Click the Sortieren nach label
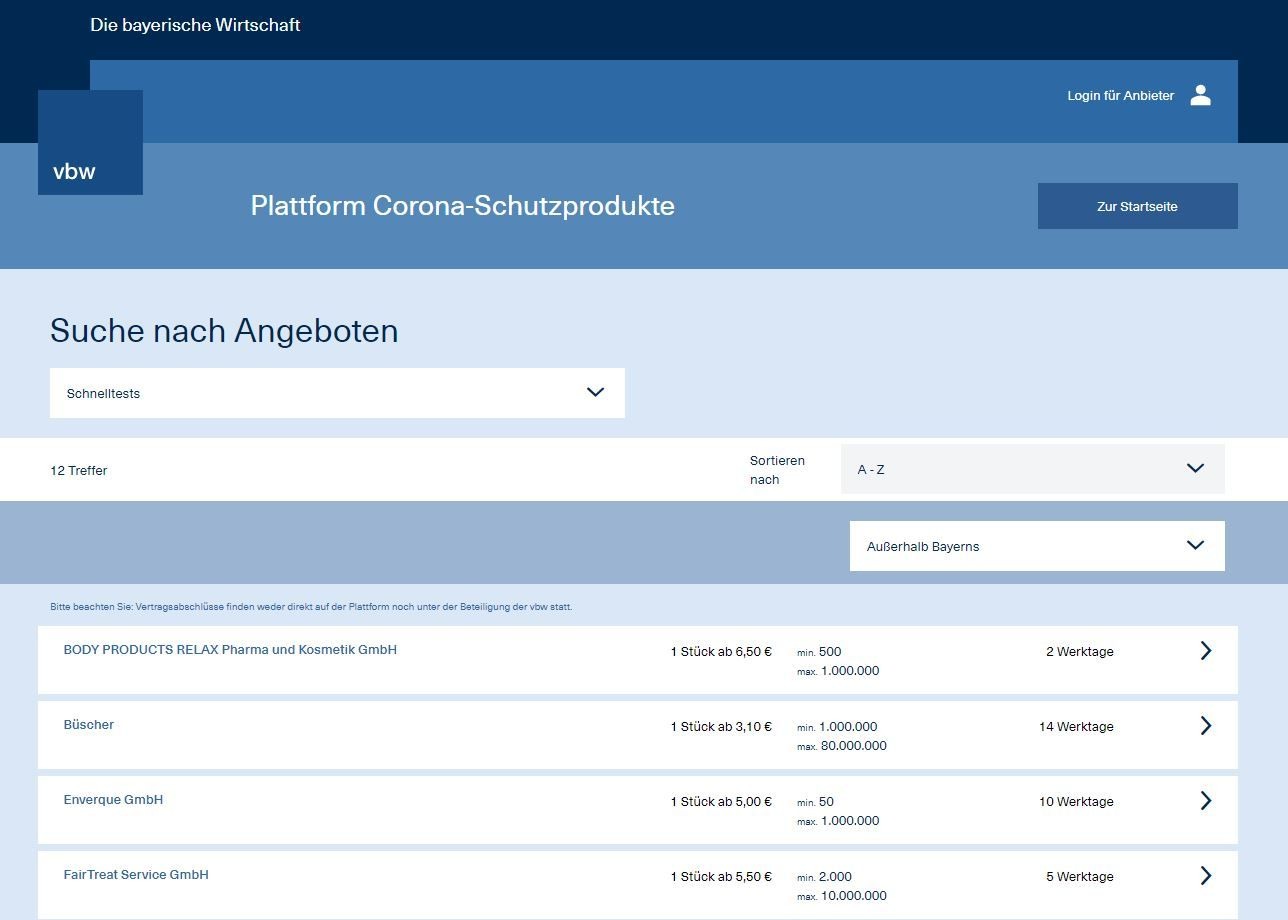The width and height of the screenshot is (1288, 920). coord(777,470)
